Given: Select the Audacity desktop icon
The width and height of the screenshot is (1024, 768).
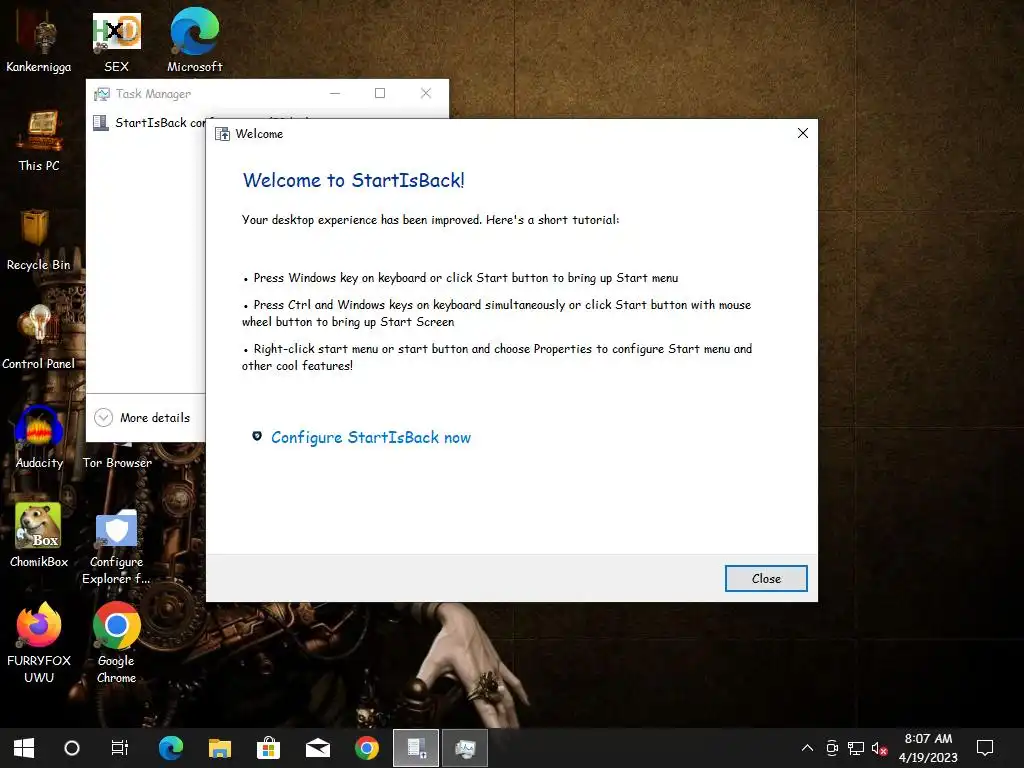Looking at the screenshot, I should click(39, 438).
